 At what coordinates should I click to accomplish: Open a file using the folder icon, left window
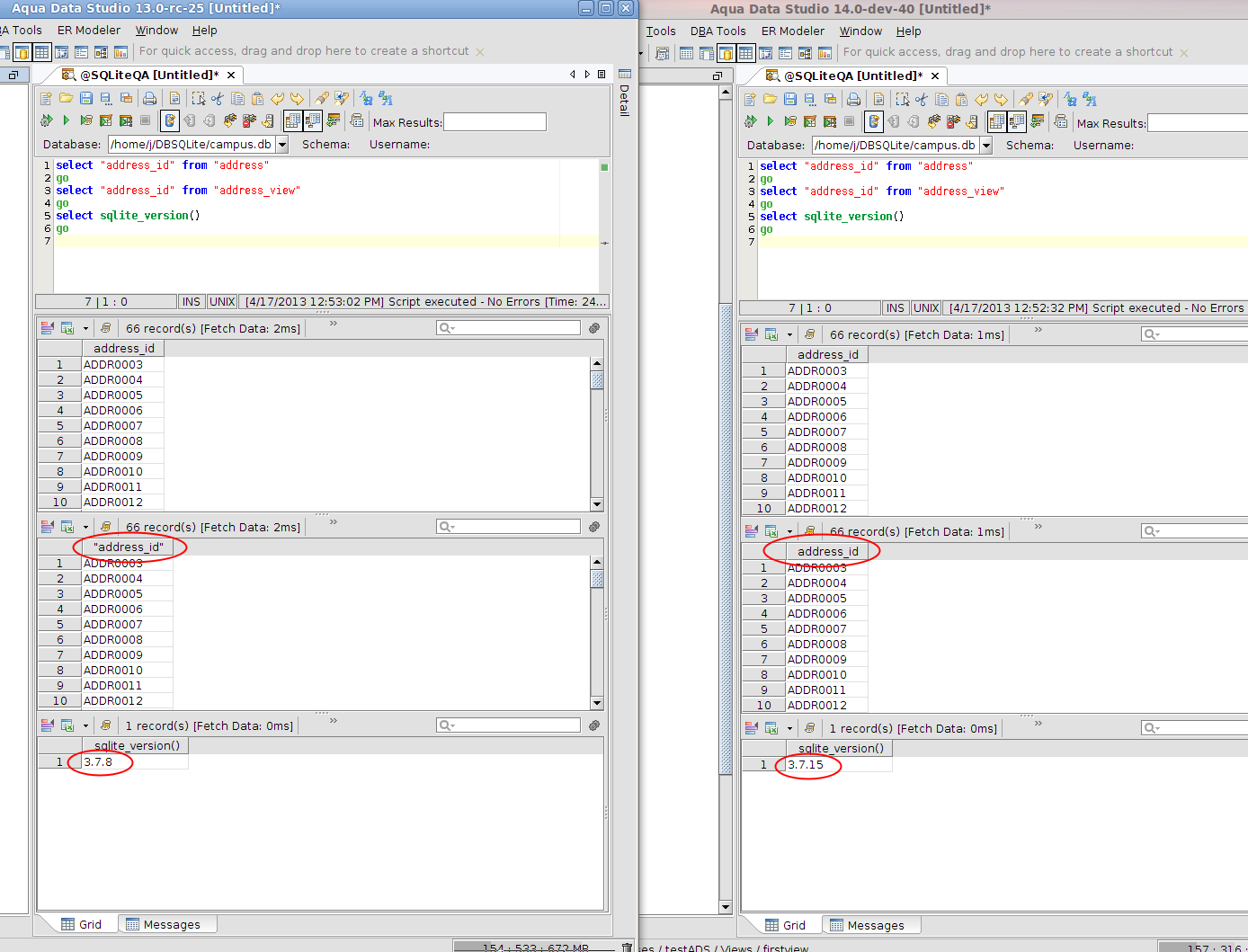coord(66,98)
